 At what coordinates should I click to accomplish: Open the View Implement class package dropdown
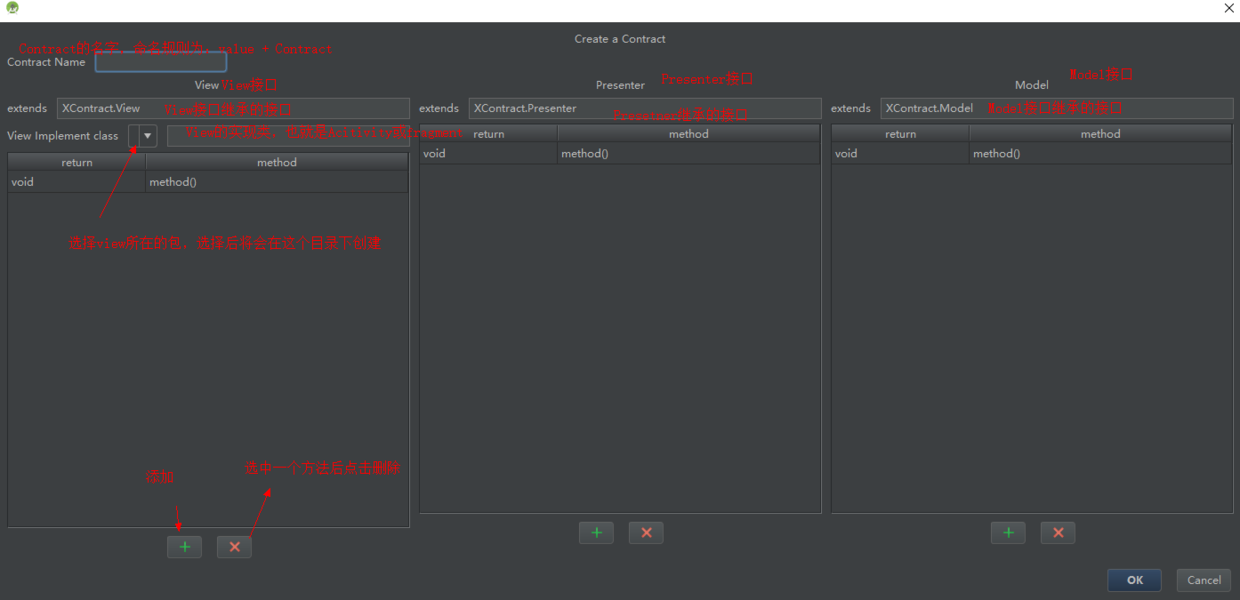[x=148, y=136]
